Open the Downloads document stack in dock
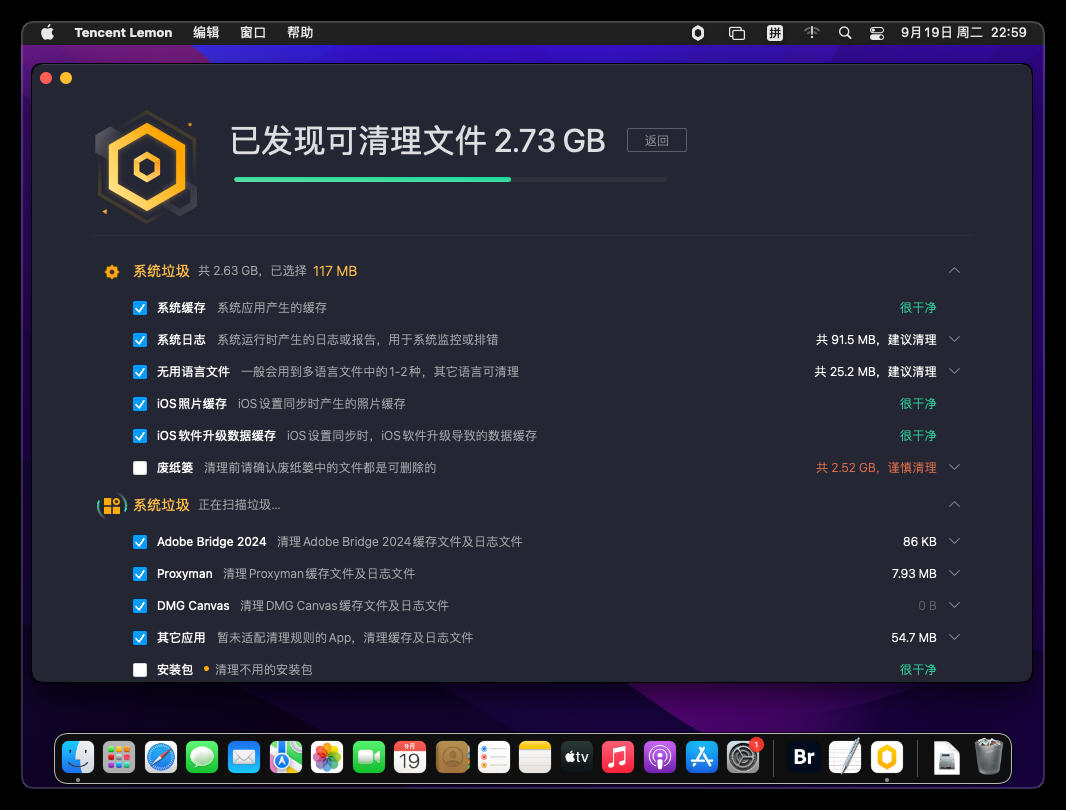 tap(946, 757)
